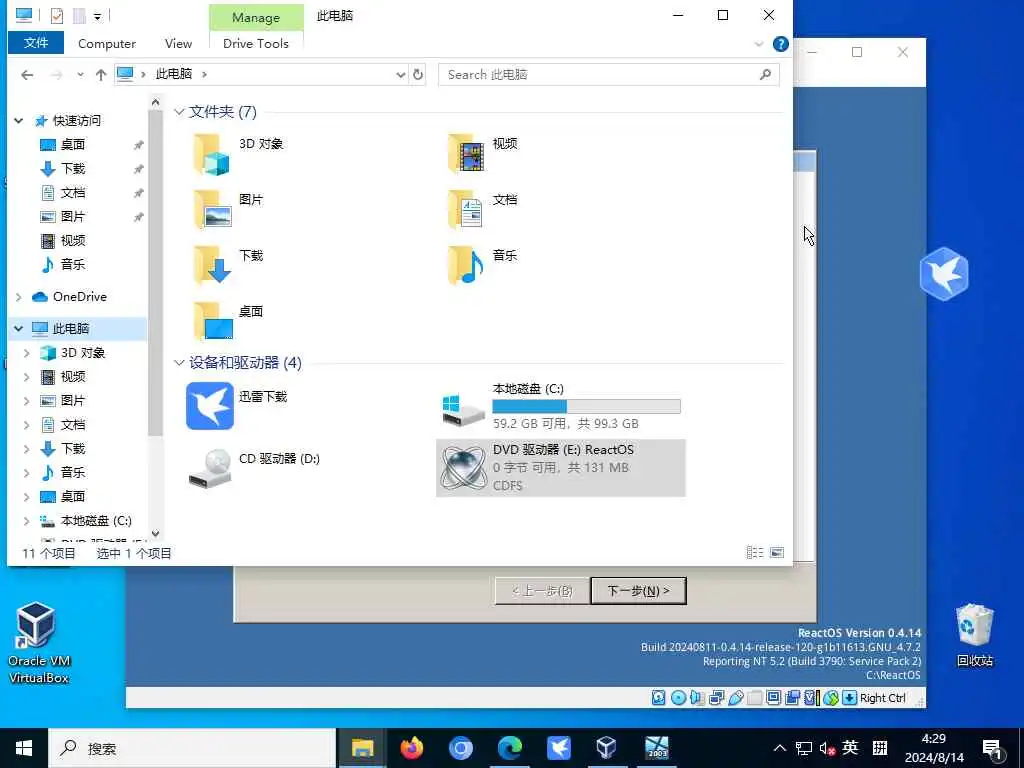Click the Explorer help question mark icon
This screenshot has height=768, width=1024.
coord(780,44)
